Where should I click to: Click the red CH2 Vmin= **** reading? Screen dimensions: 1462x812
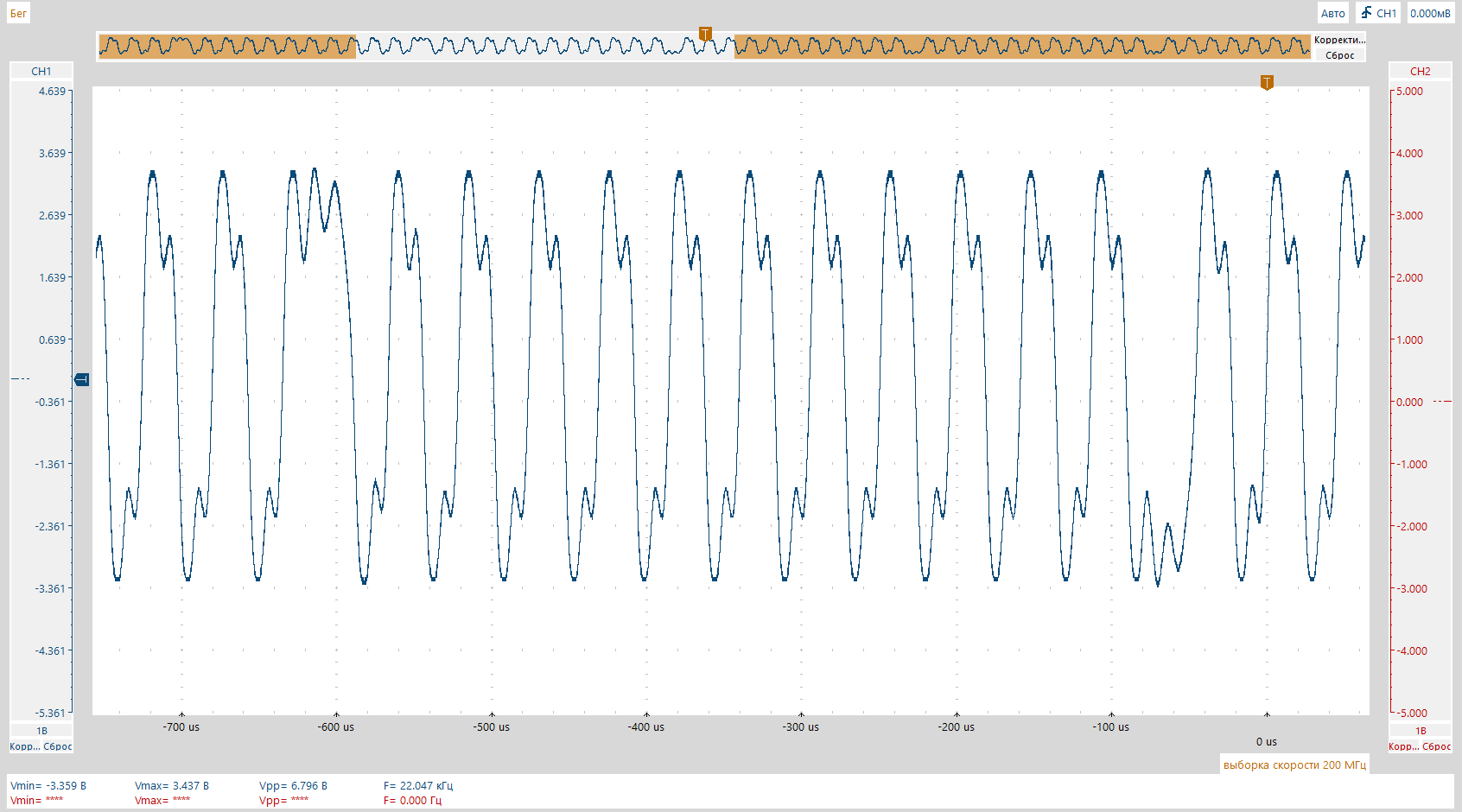[x=37, y=801]
